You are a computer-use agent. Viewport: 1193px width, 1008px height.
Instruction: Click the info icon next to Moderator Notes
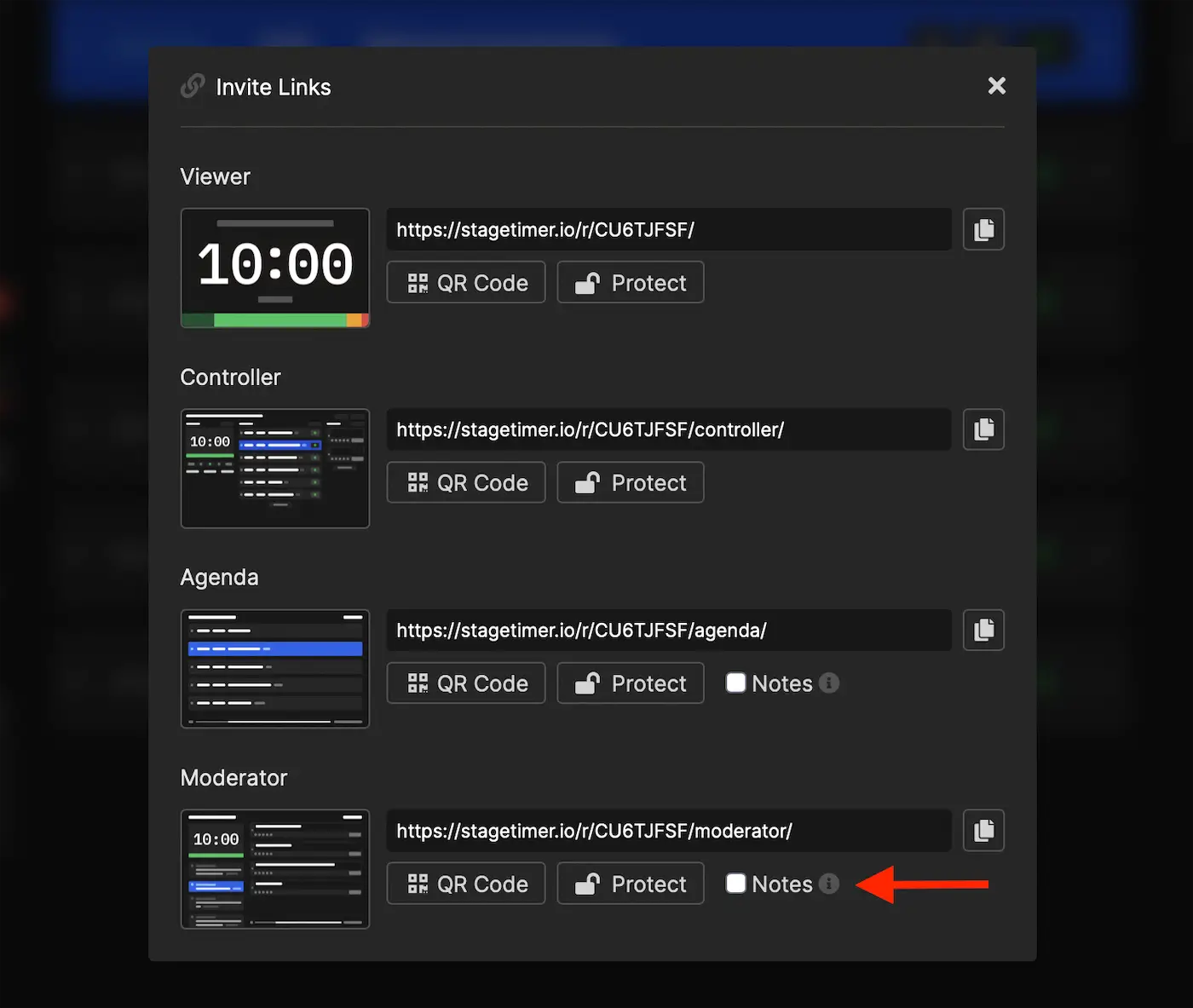click(829, 884)
